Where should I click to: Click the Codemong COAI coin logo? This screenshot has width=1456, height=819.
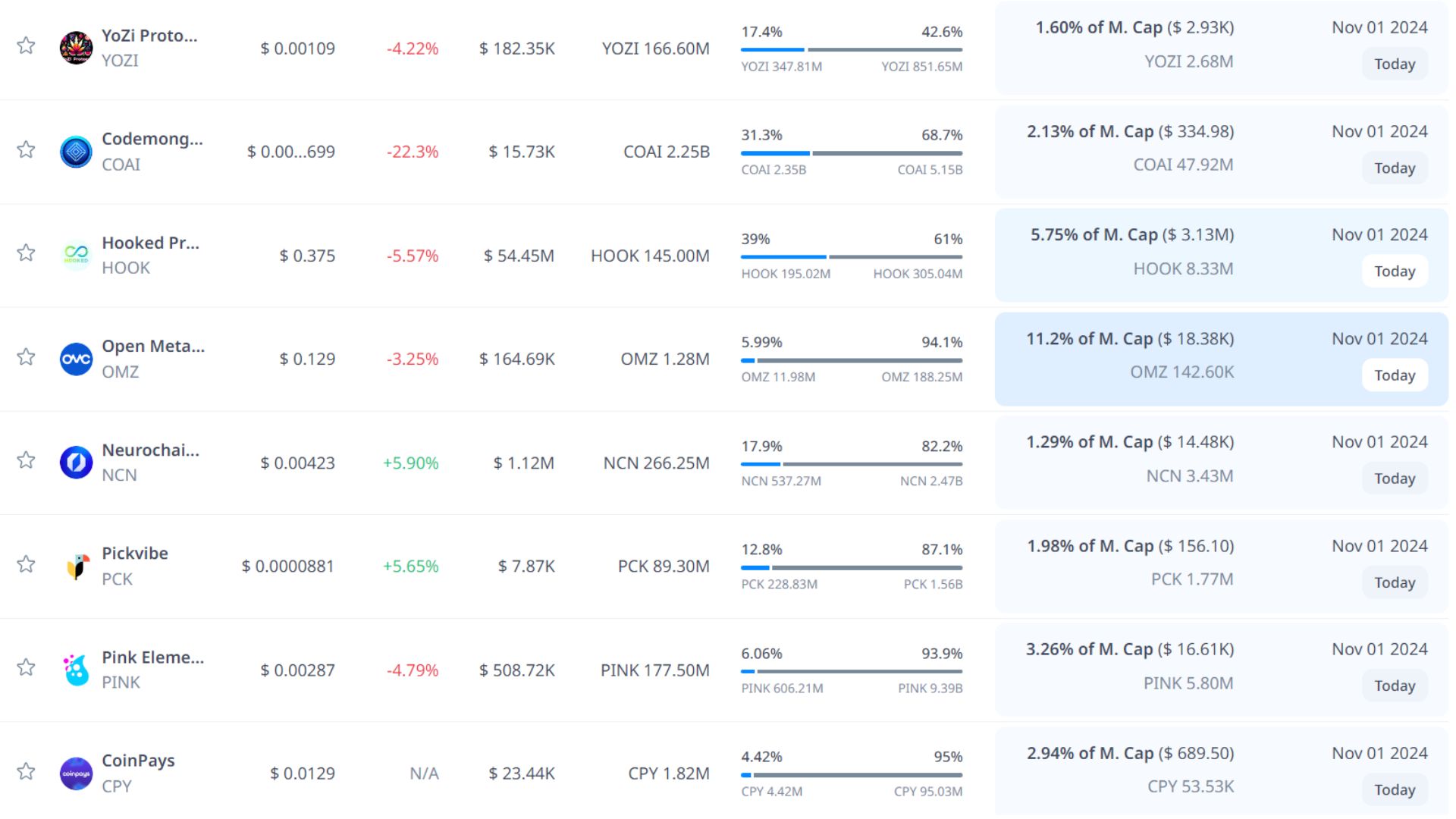pyautogui.click(x=76, y=152)
